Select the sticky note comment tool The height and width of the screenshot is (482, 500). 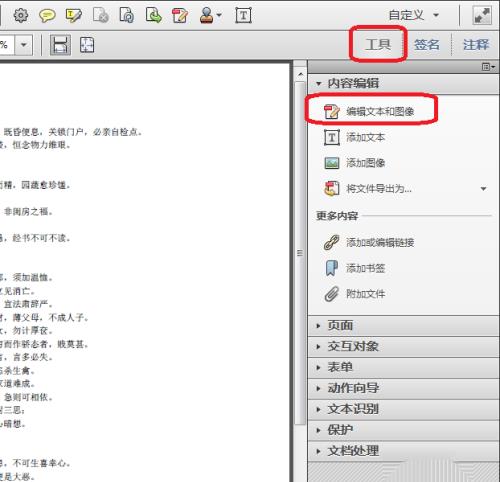47,15
